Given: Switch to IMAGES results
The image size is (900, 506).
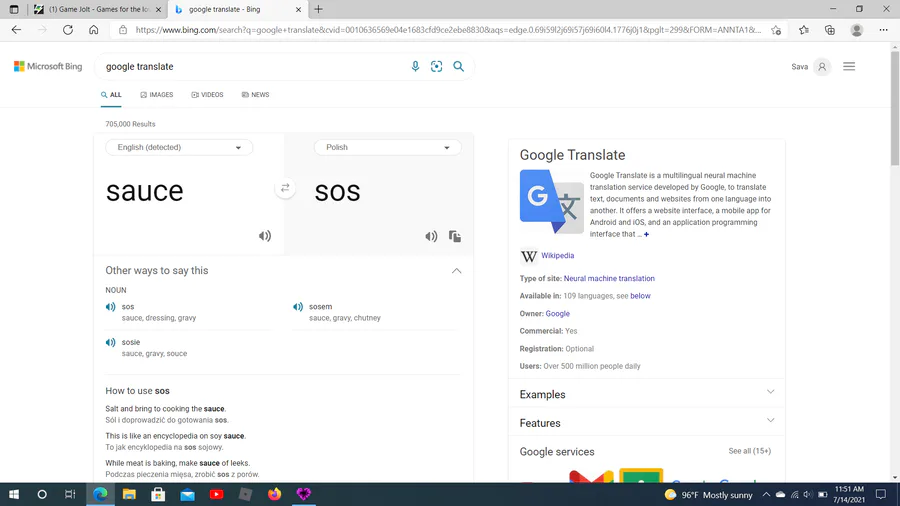Looking at the screenshot, I should pyautogui.click(x=157, y=95).
